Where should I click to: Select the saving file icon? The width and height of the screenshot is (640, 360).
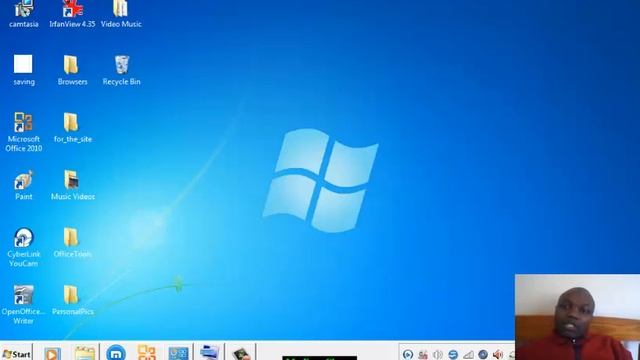[23, 70]
